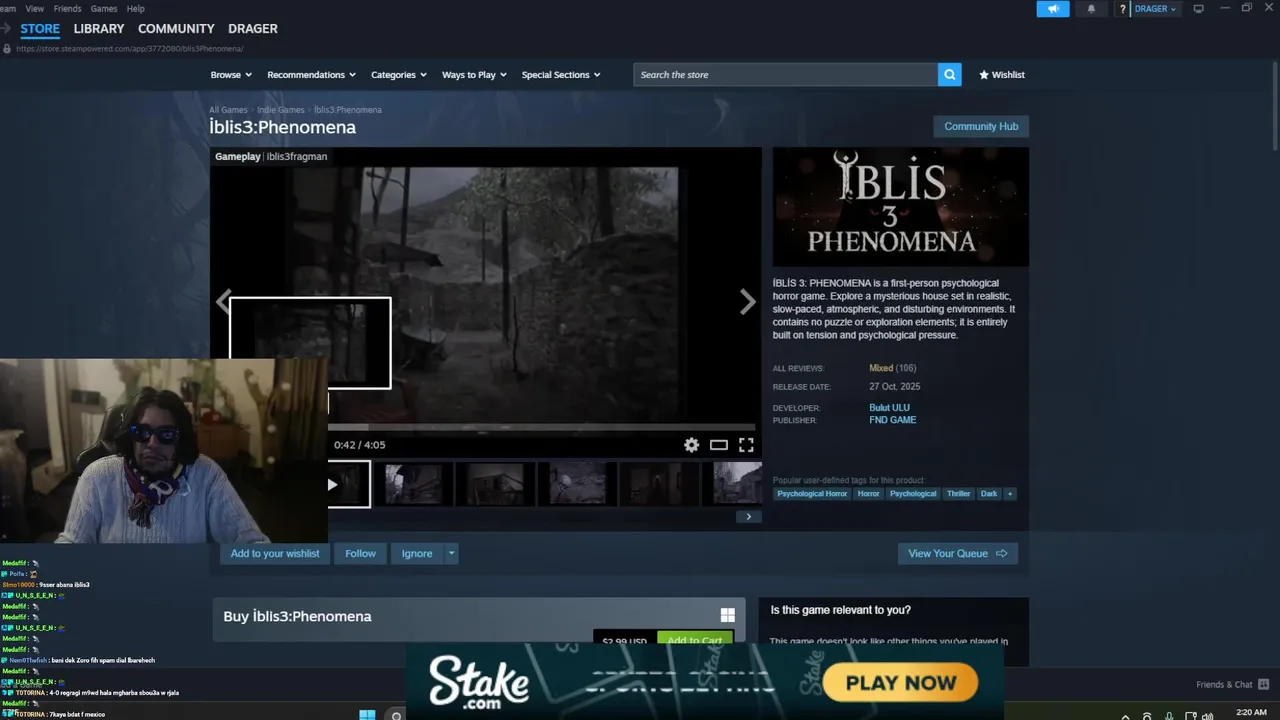Enter Big Picture mode monitor icon
The height and width of the screenshot is (720, 1280).
pyautogui.click(x=1198, y=9)
